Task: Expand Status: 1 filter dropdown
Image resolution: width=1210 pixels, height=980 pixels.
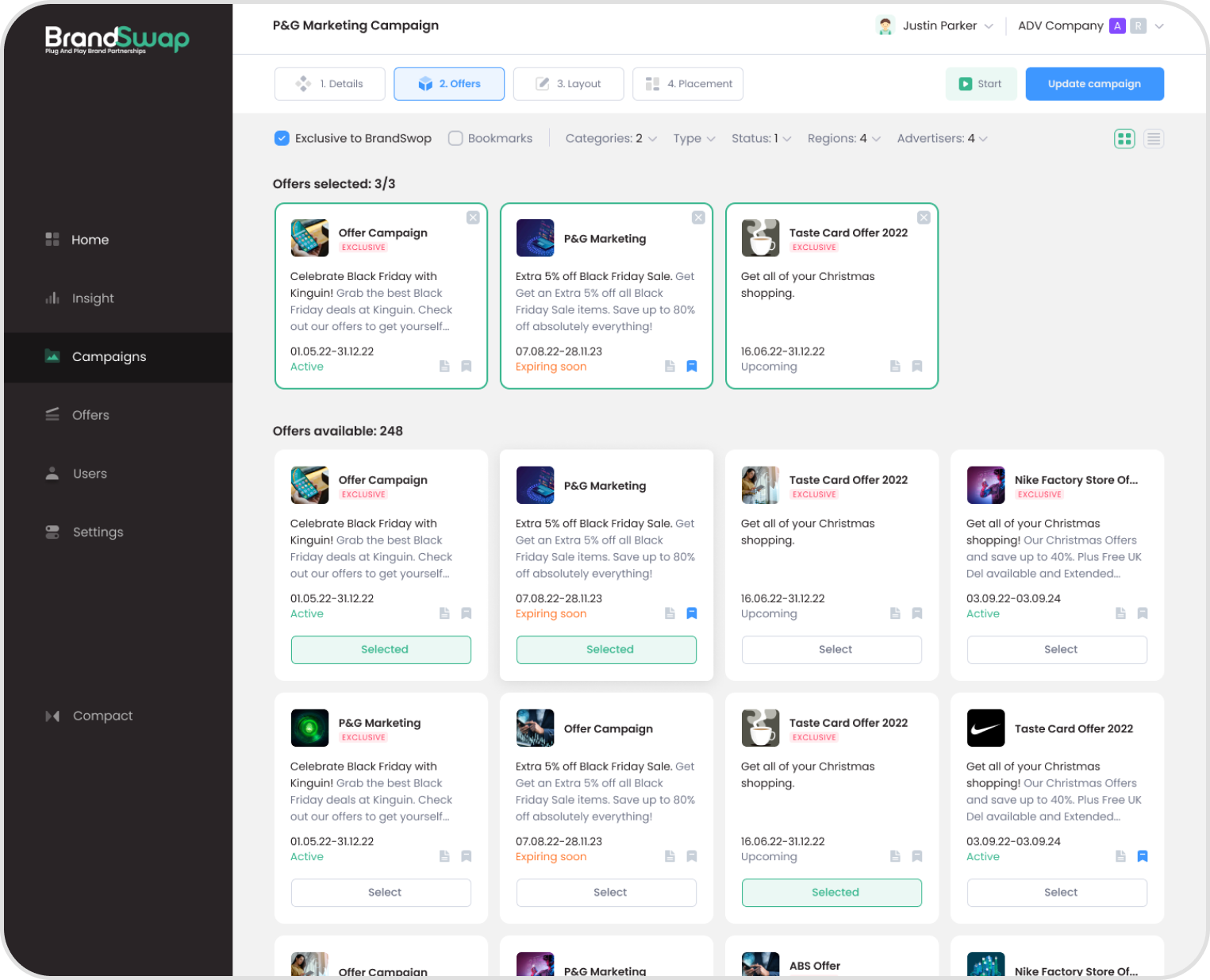Action: click(x=762, y=138)
